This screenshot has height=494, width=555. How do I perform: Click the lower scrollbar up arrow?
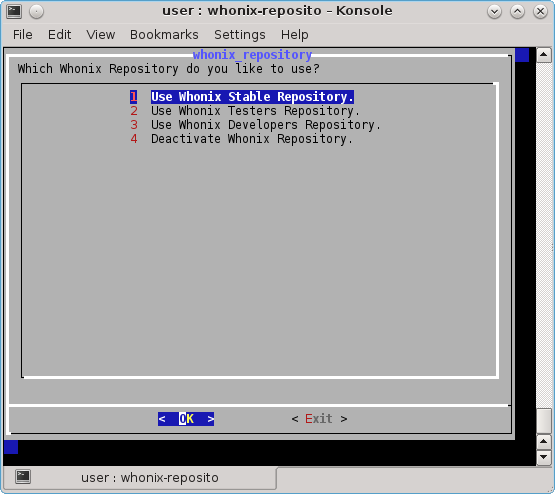pyautogui.click(x=544, y=442)
